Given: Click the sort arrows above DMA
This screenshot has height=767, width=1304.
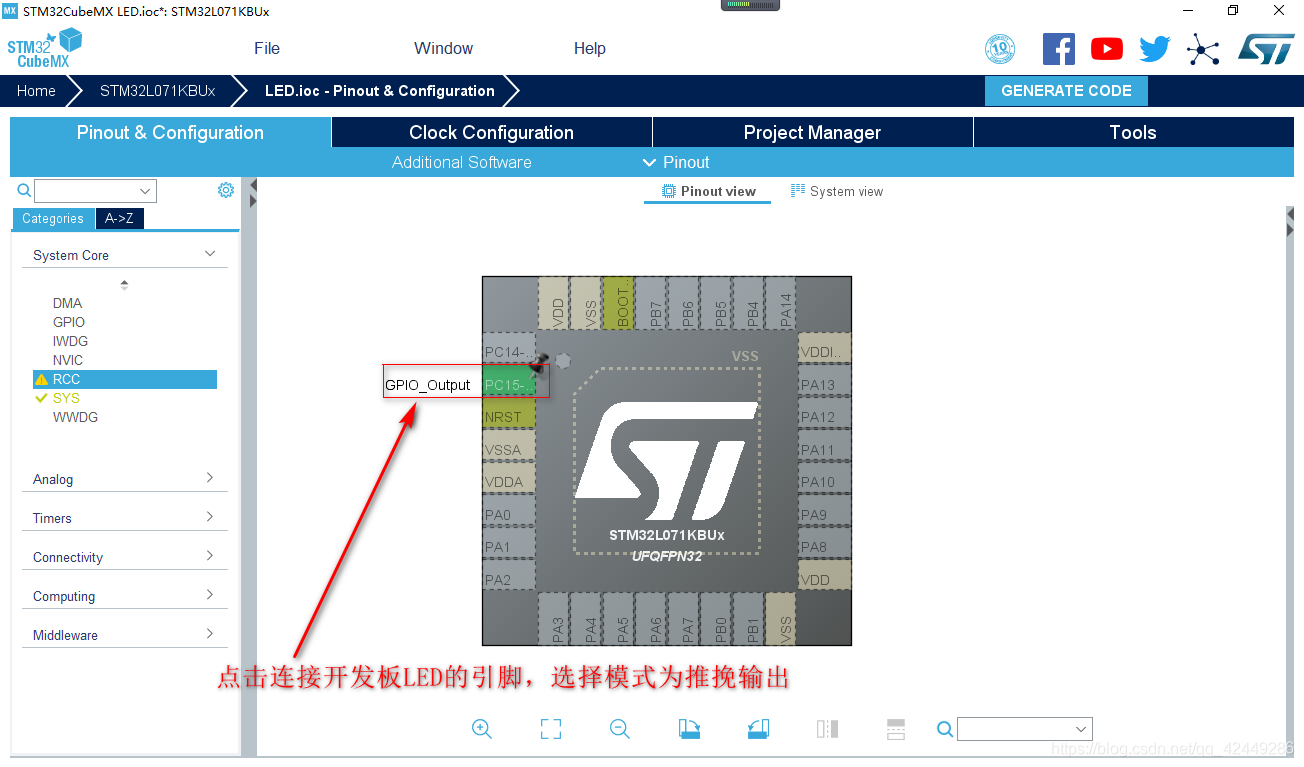Looking at the screenshot, I should point(124,285).
